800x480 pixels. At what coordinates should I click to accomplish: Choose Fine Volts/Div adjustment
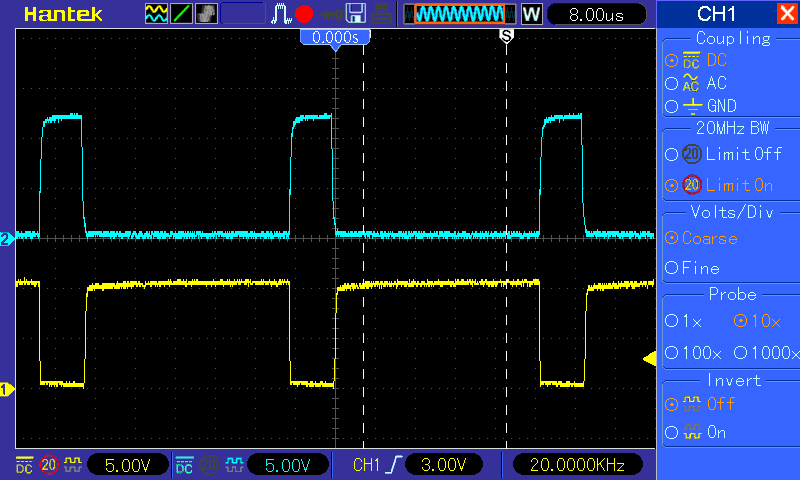(692, 268)
